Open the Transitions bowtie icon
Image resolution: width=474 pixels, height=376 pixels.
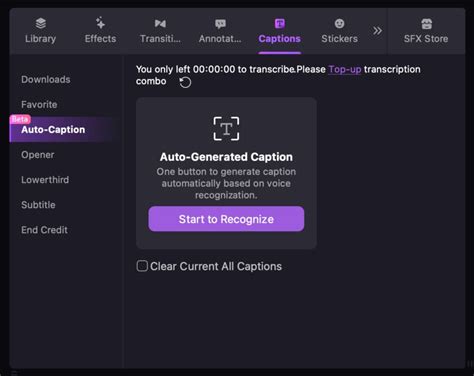160,23
